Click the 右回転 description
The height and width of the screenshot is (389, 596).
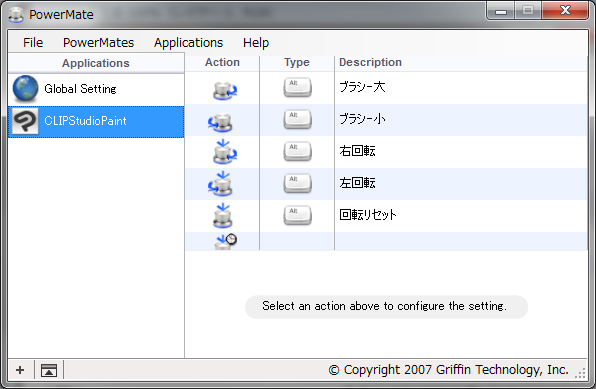357,151
